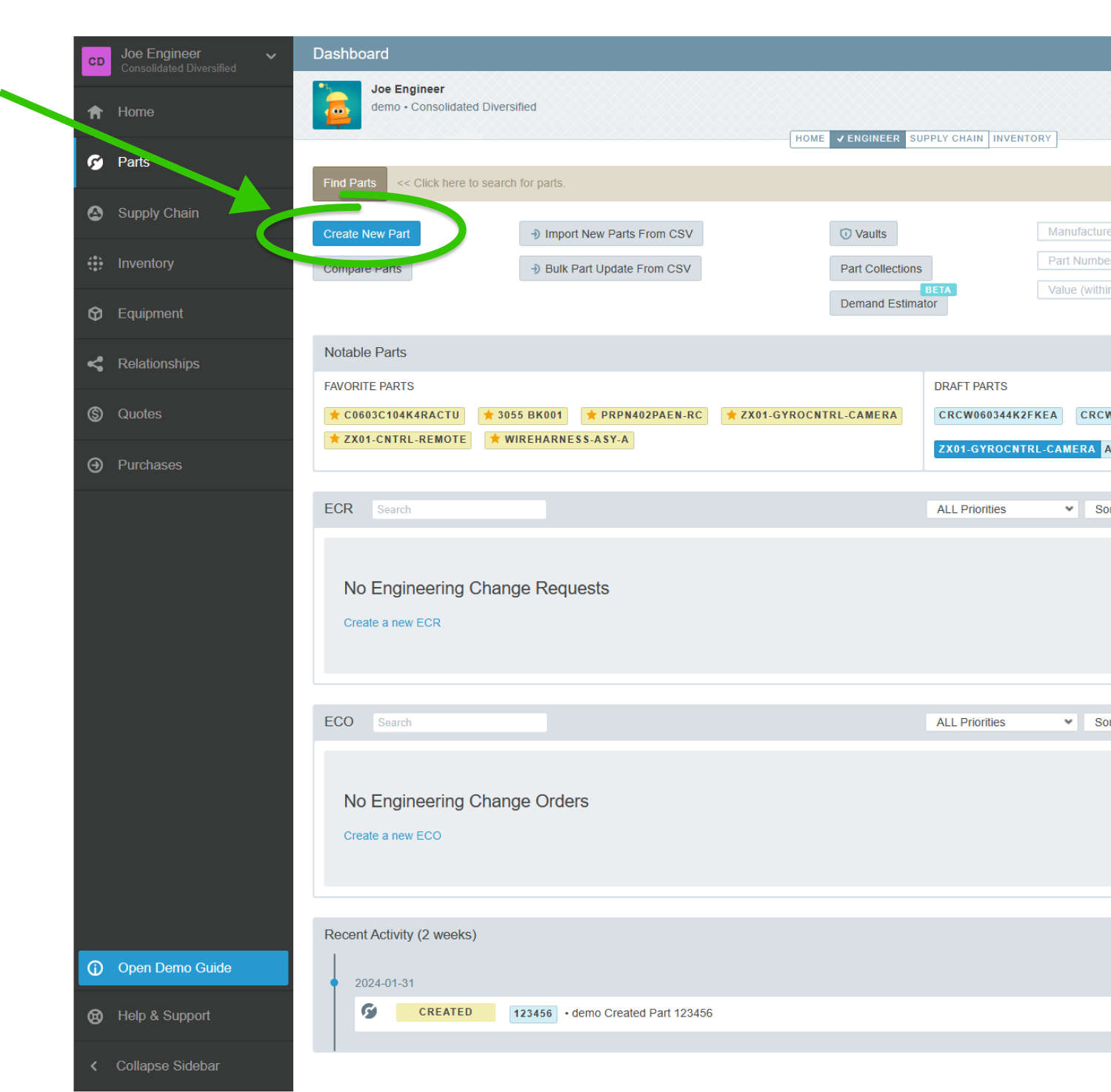Viewport: 1111px width, 1092px height.
Task: Unfavorite part C0603C104K4RACTU via its star
Action: point(336,415)
